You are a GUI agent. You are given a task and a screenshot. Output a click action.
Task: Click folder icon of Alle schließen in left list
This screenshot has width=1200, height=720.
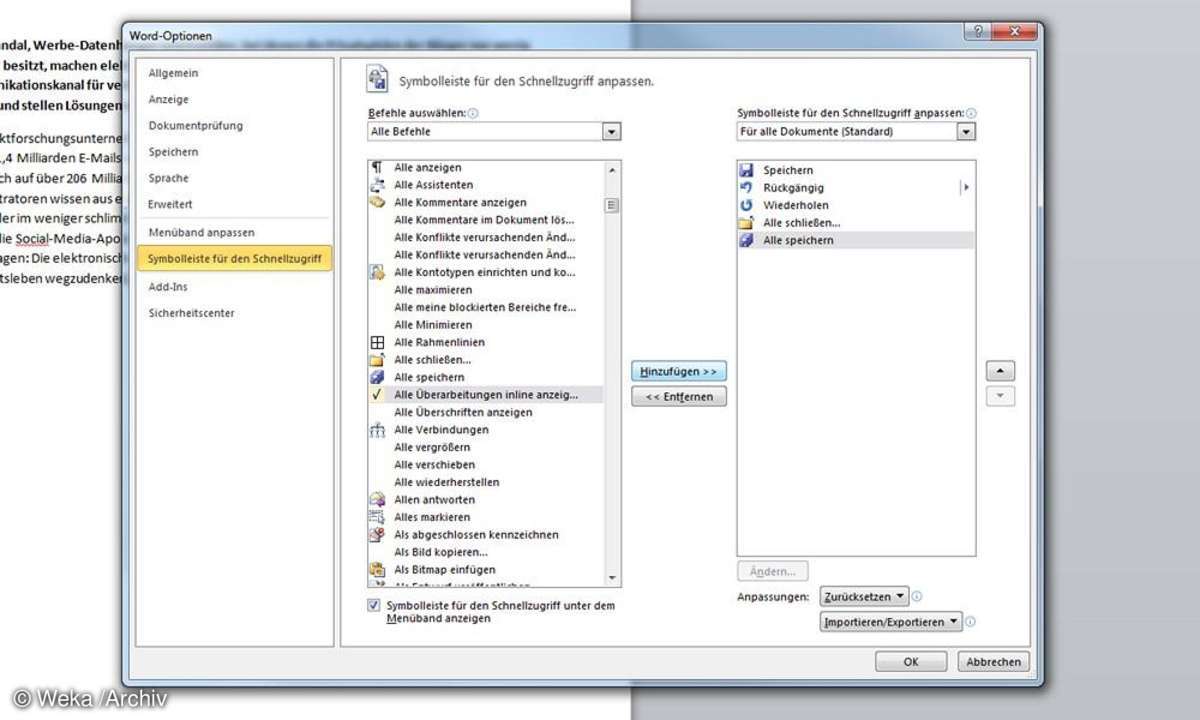(x=377, y=359)
